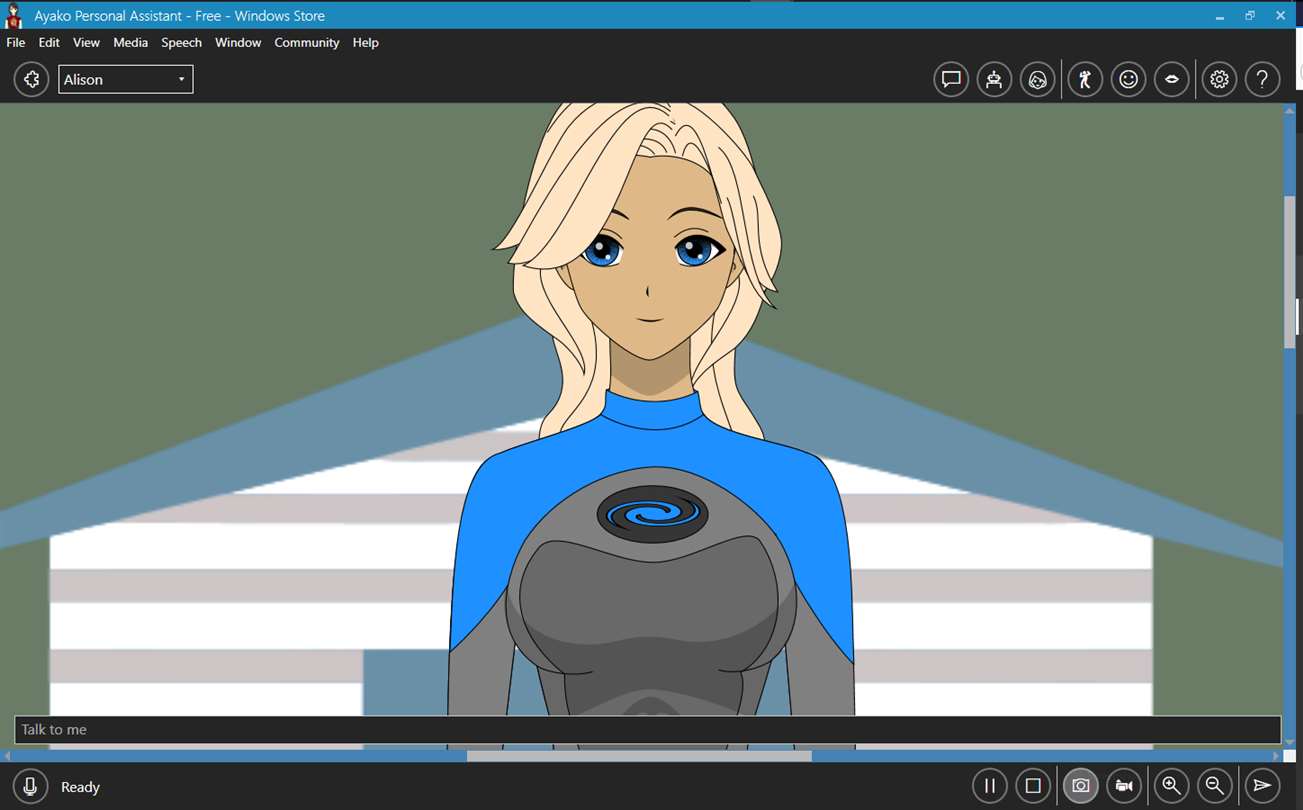Open the File menu
The image size is (1303, 810).
coord(16,43)
